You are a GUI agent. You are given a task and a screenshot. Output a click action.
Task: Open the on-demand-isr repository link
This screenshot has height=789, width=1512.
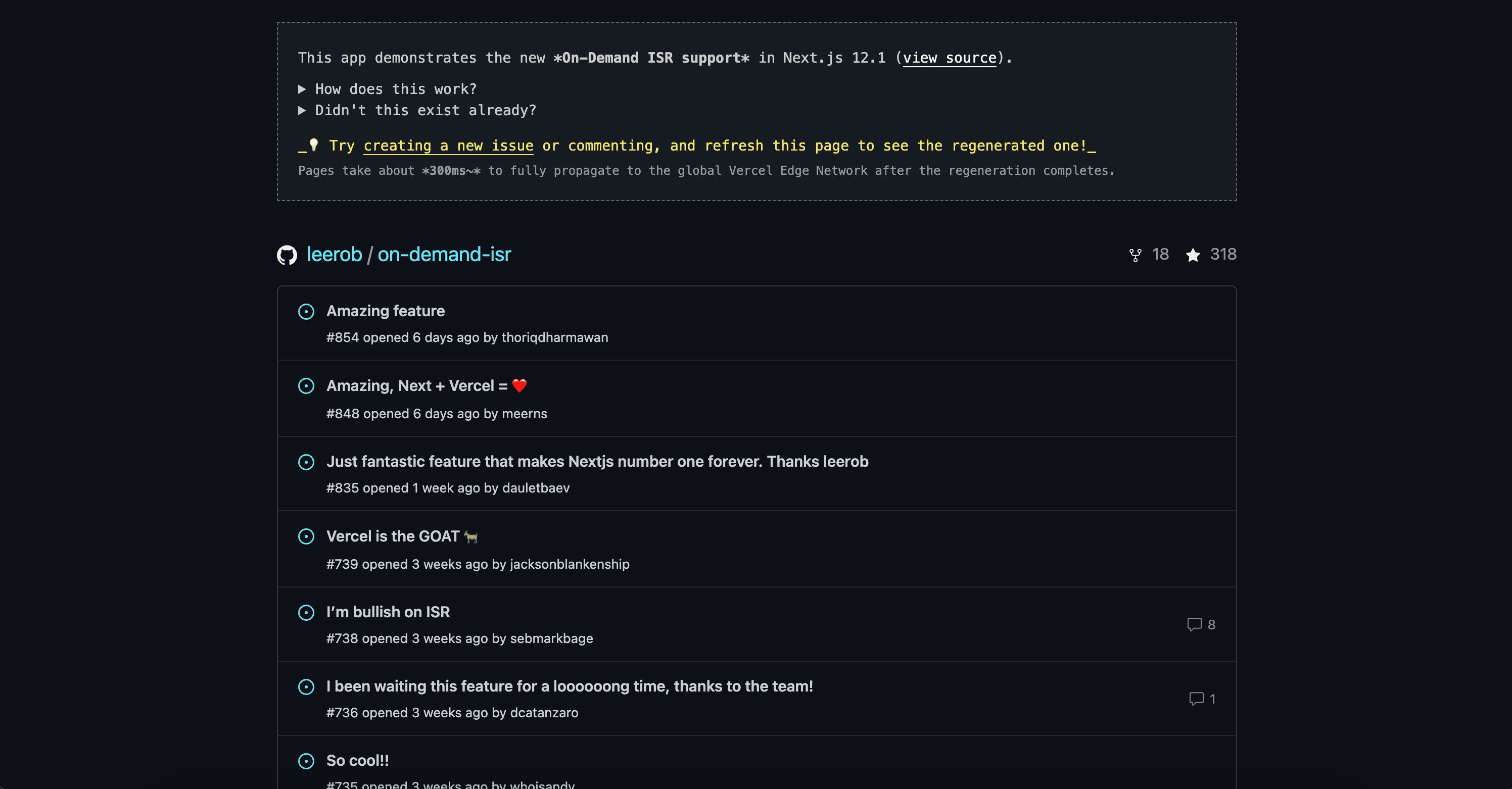click(x=444, y=255)
